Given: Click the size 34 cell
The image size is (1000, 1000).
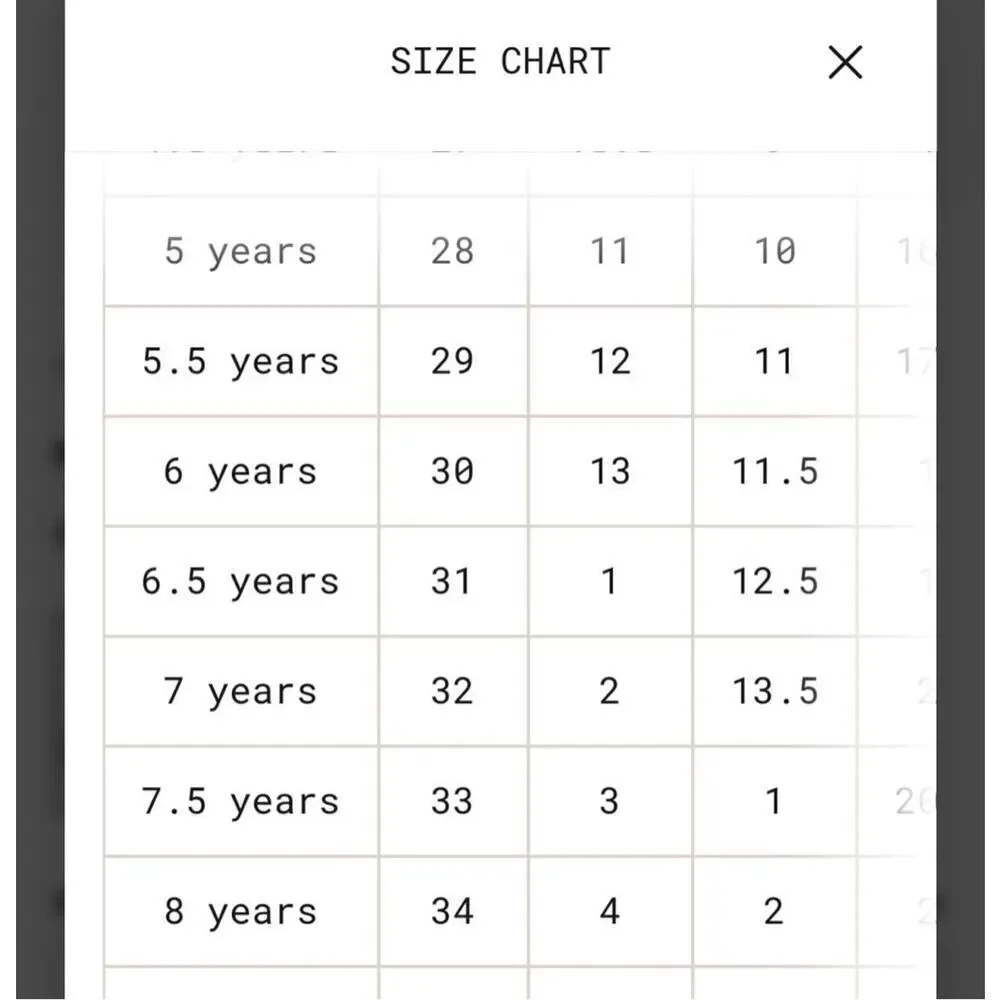Looking at the screenshot, I should coord(452,912).
